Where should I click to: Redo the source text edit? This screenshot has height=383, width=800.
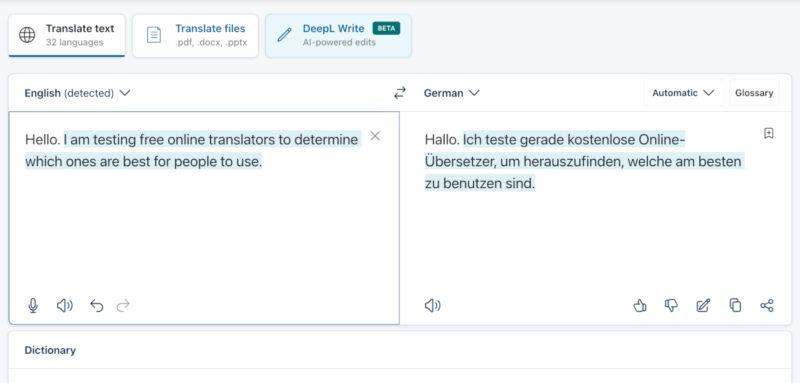tap(123, 305)
